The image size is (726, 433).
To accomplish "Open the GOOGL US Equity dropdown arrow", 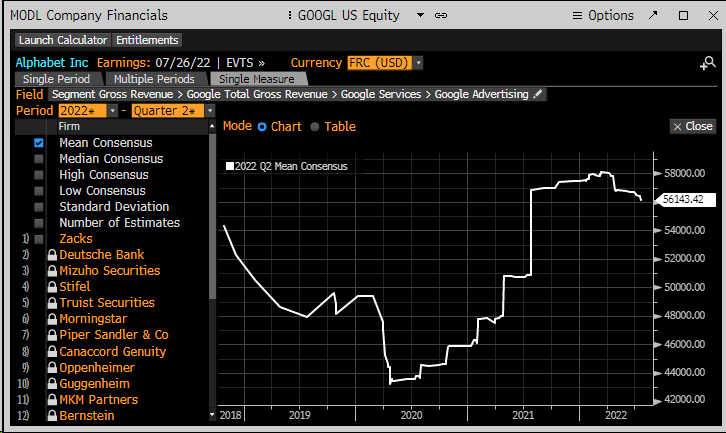I will click(x=420, y=15).
